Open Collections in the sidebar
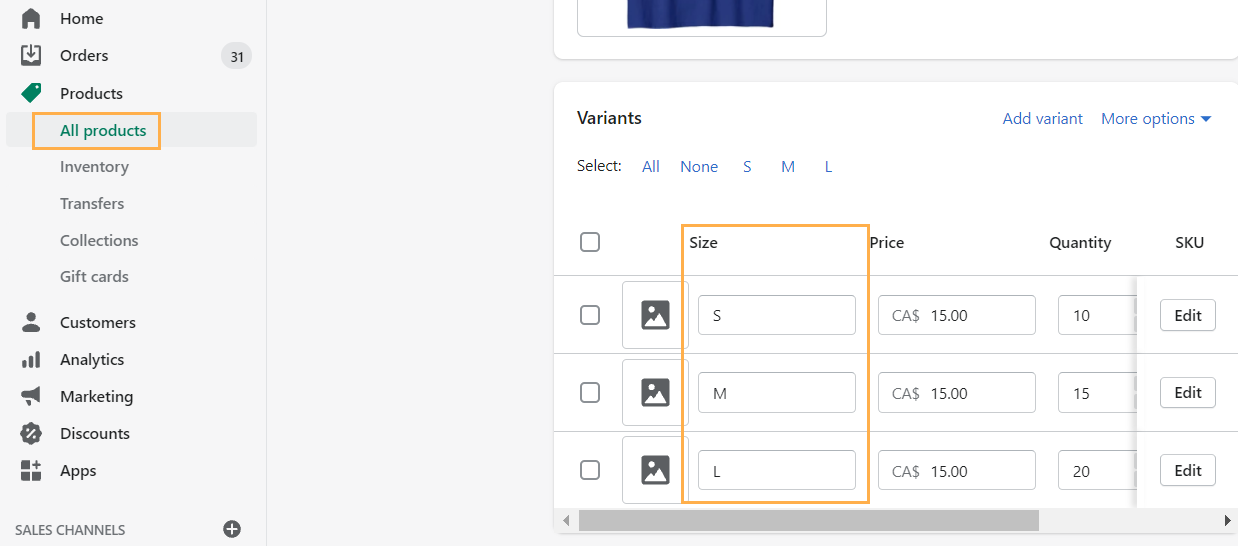 [x=99, y=240]
